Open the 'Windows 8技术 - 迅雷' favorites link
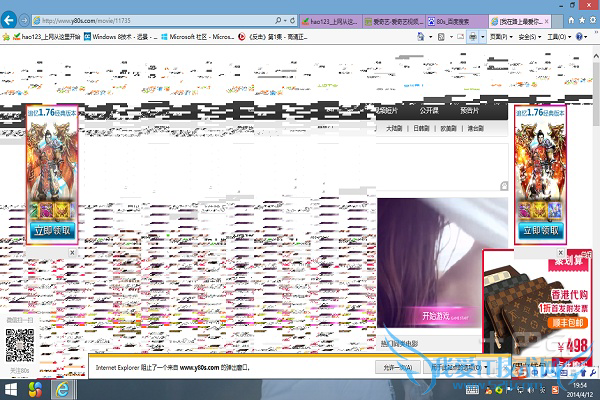Viewport: 600px width, 400px height. tap(118, 37)
